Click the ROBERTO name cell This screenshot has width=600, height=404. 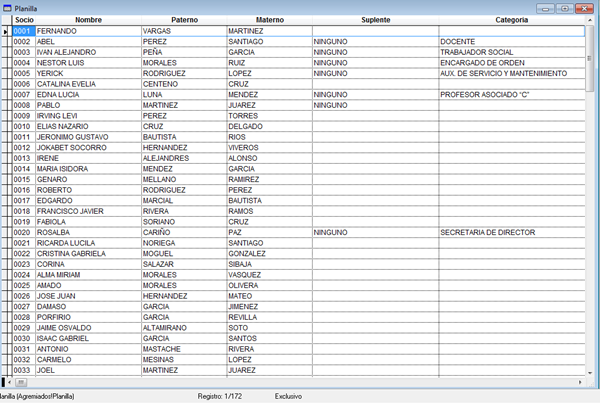[x=88, y=190]
